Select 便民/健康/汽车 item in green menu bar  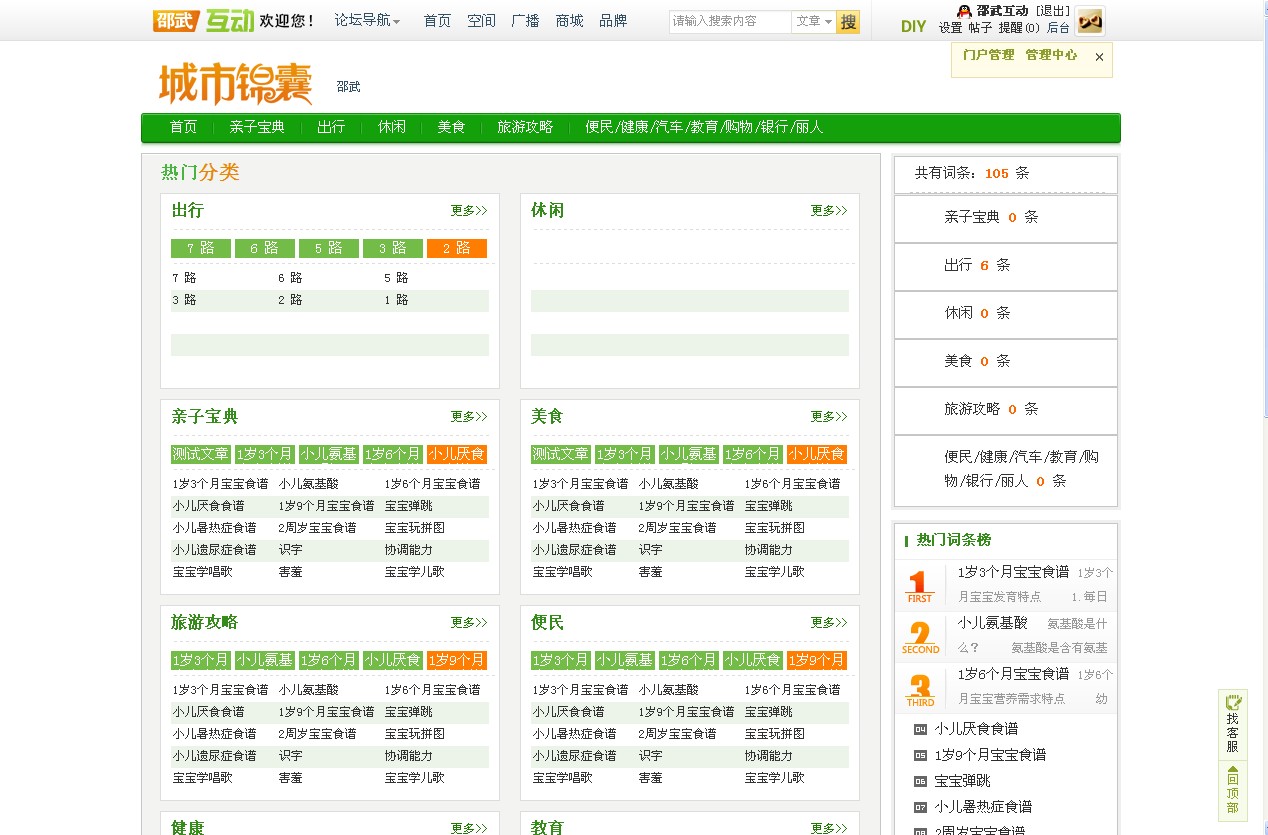[704, 127]
